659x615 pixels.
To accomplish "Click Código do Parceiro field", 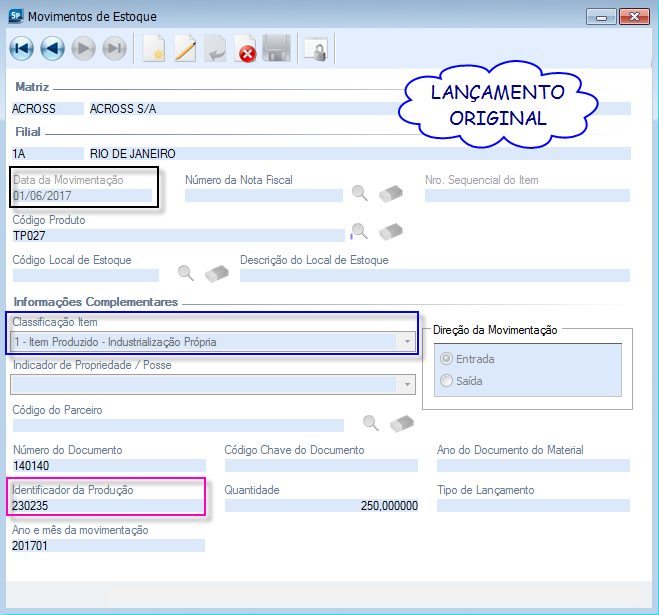I will 178,425.
